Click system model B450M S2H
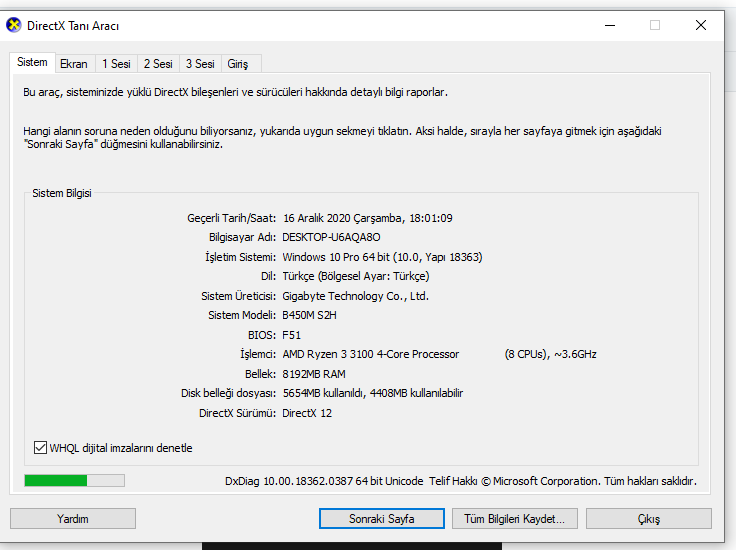 click(309, 315)
